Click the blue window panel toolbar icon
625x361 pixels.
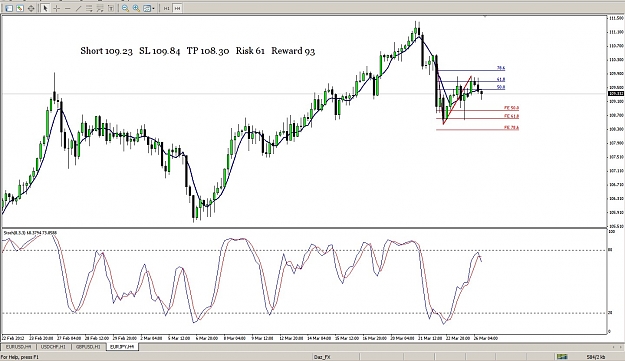click(9, 8)
